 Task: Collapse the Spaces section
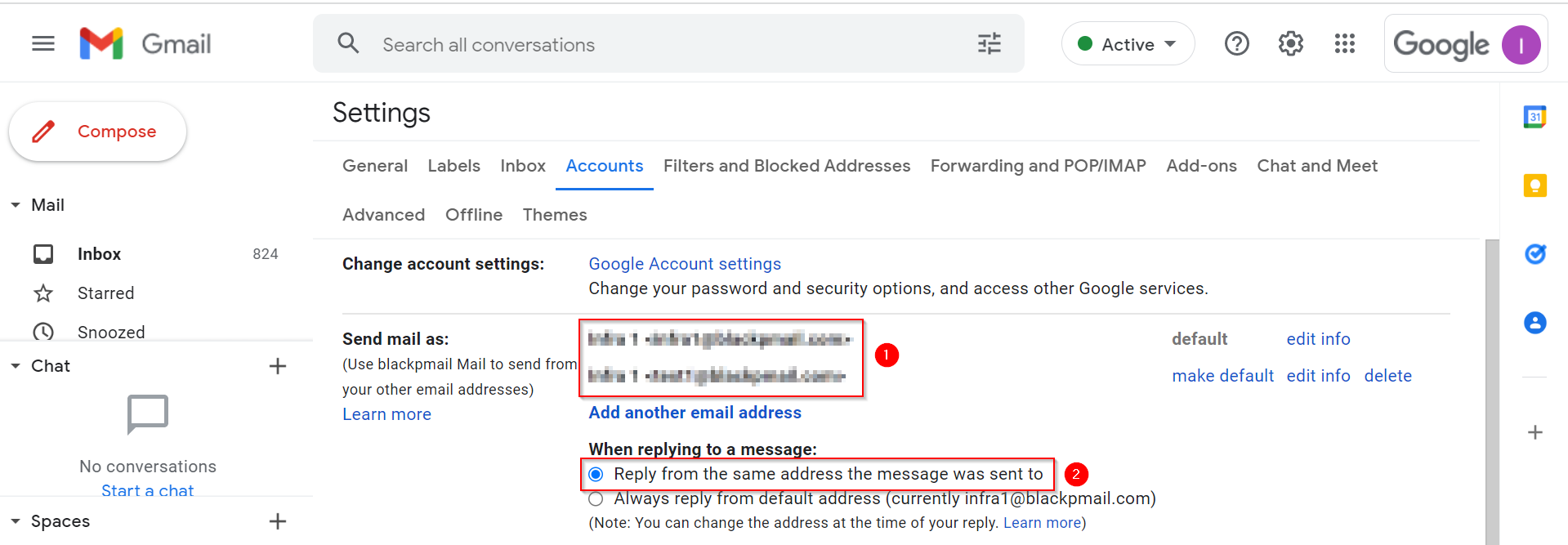click(16, 521)
